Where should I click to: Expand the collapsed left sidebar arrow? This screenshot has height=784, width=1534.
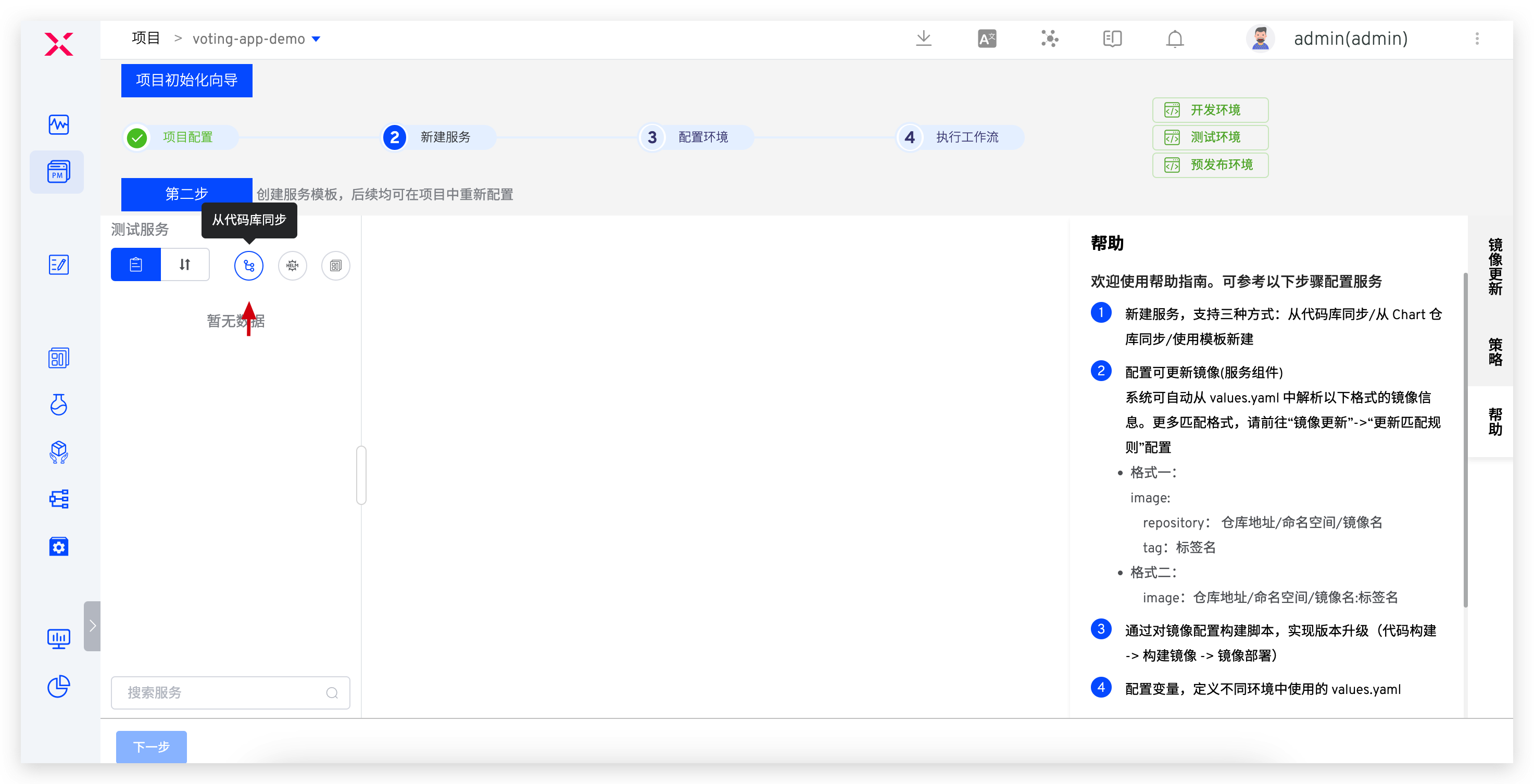(92, 626)
